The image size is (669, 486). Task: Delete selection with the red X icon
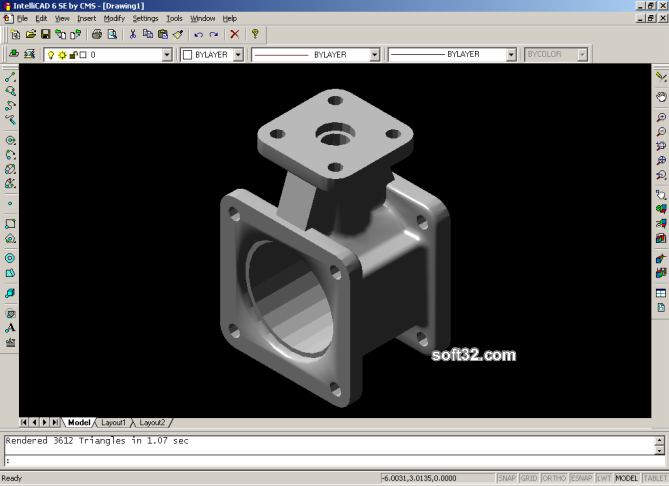tap(234, 35)
